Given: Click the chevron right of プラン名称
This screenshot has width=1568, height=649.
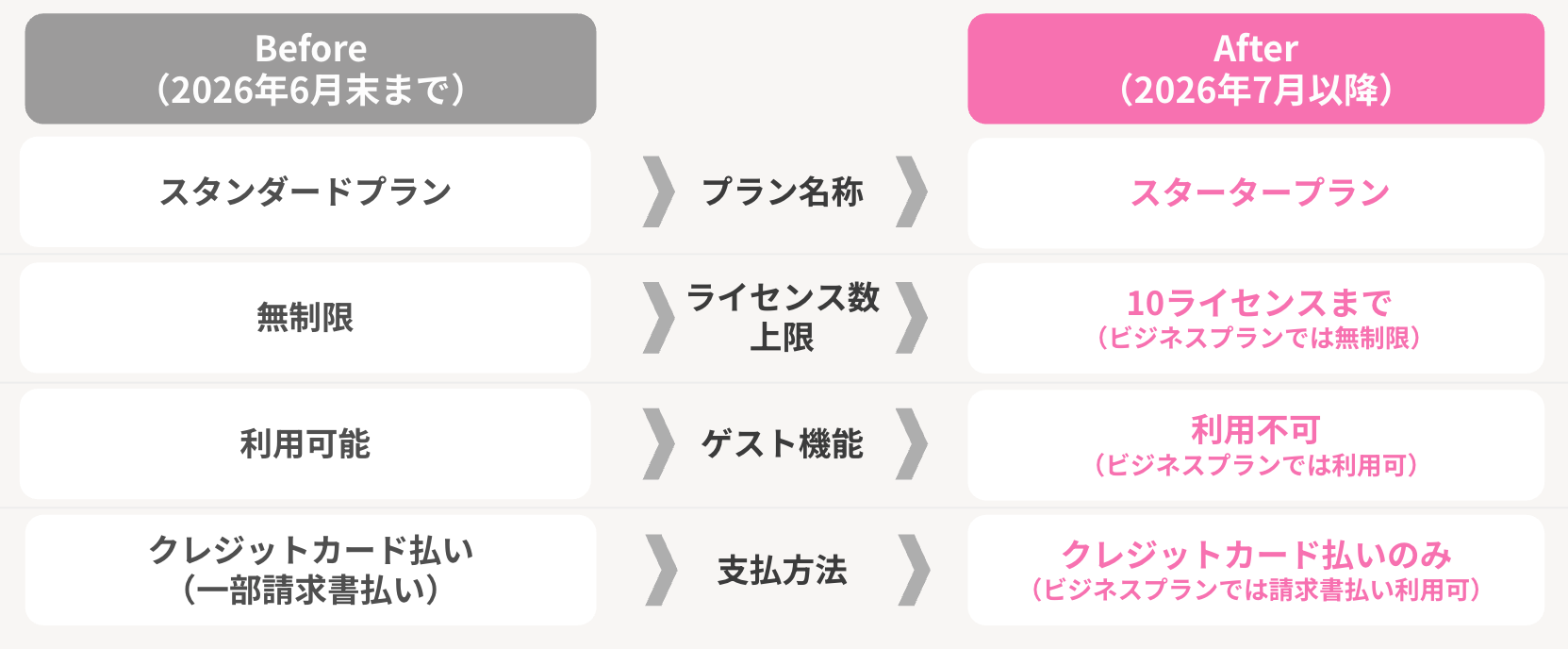Looking at the screenshot, I should (x=912, y=192).
